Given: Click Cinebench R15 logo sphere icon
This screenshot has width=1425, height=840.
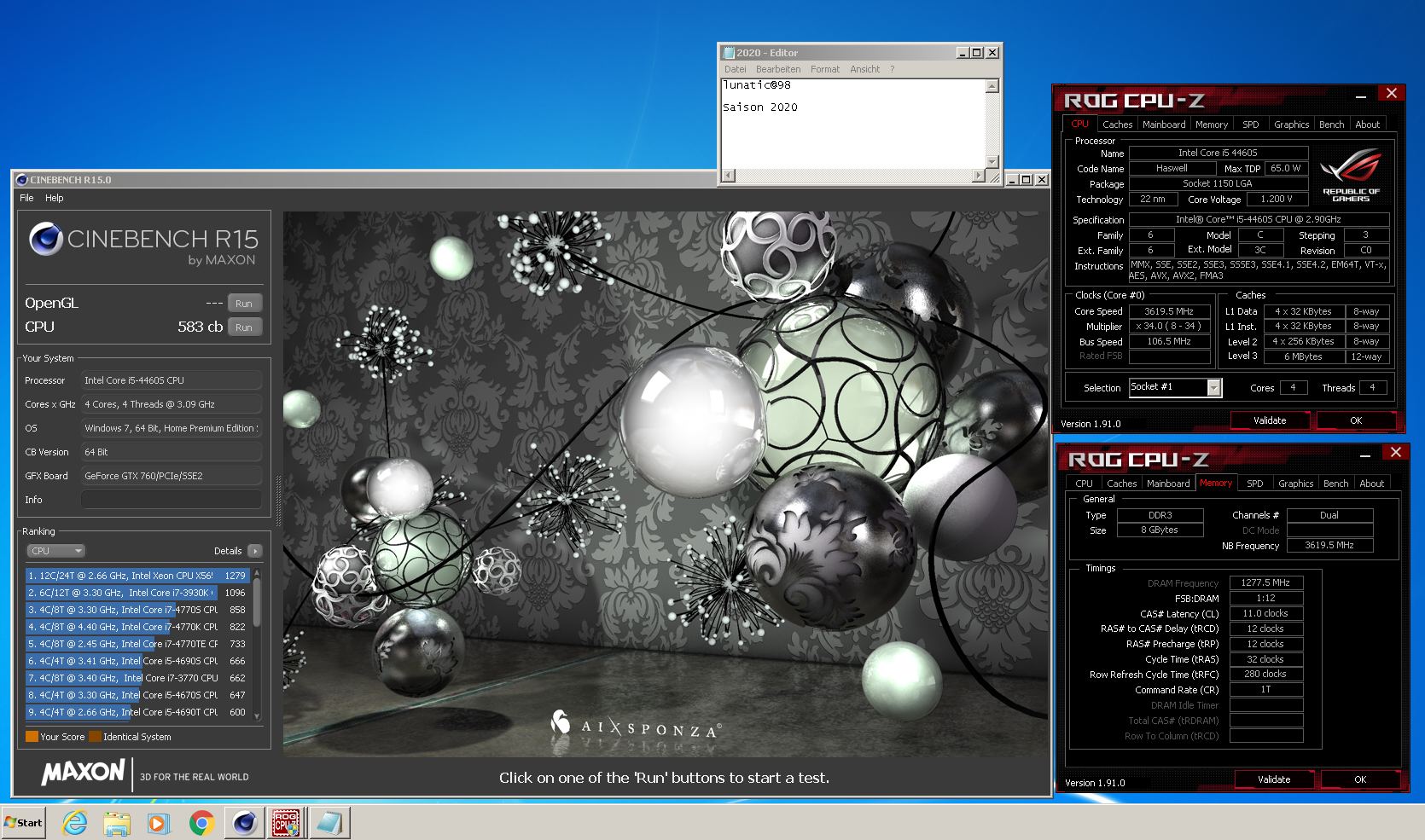Looking at the screenshot, I should pyautogui.click(x=46, y=239).
